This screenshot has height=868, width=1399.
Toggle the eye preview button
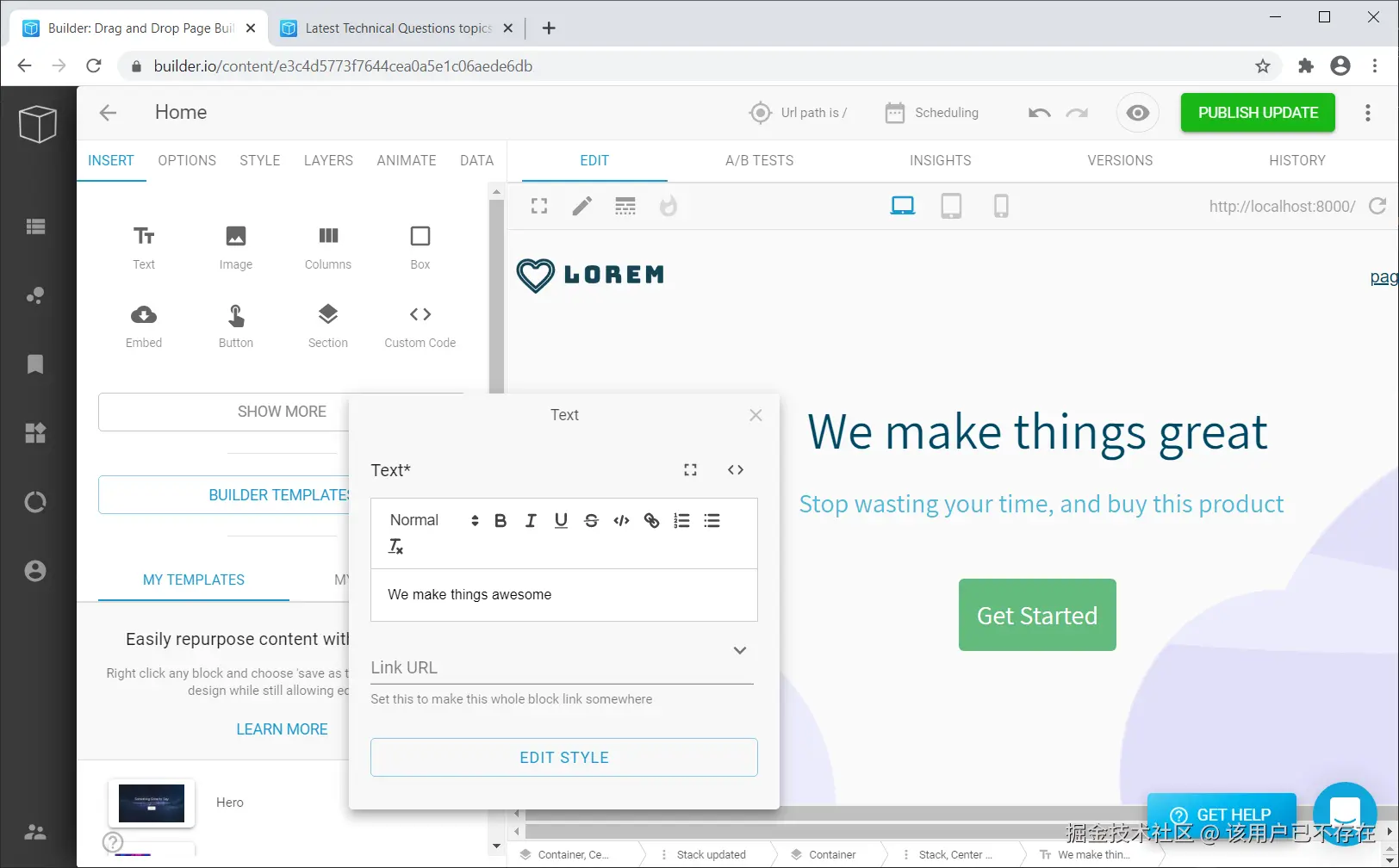(1138, 113)
